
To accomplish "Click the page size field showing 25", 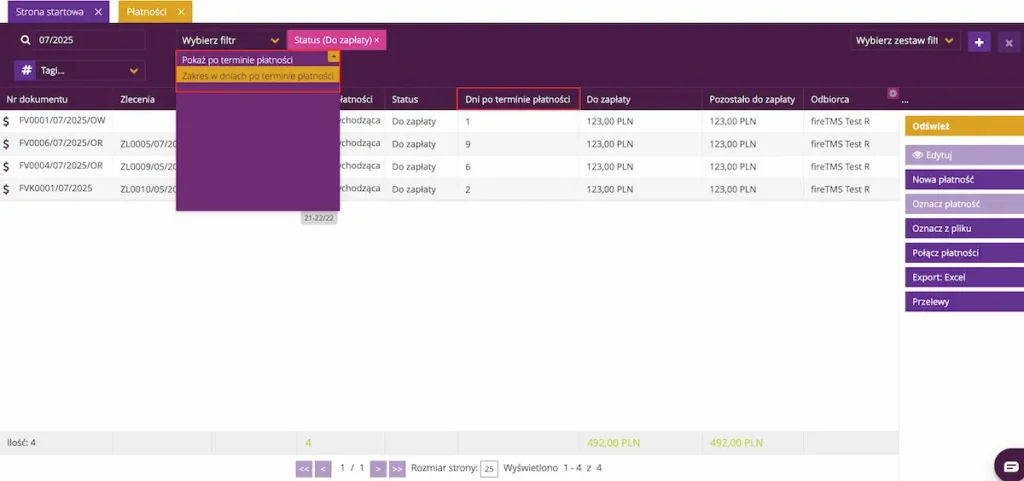I will coord(488,469).
